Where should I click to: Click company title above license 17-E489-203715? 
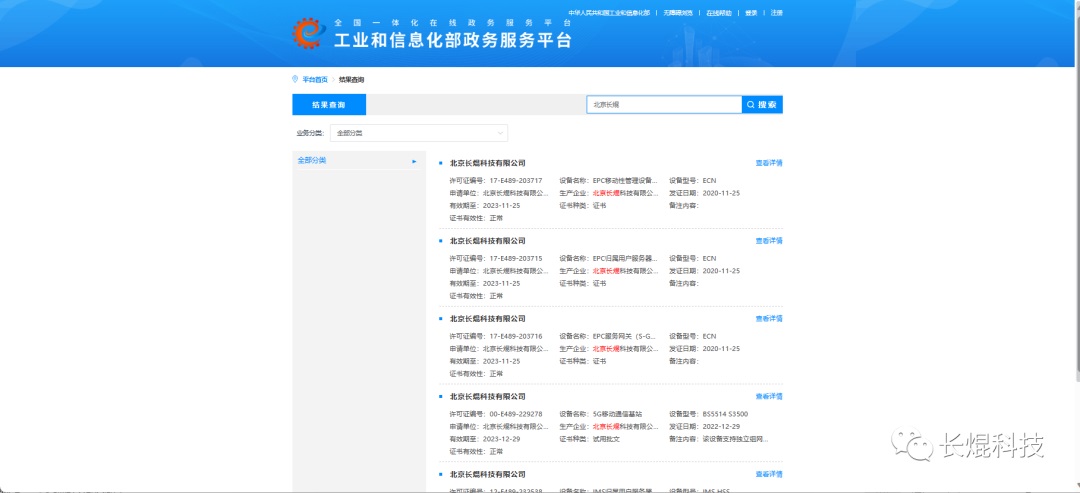click(487, 241)
